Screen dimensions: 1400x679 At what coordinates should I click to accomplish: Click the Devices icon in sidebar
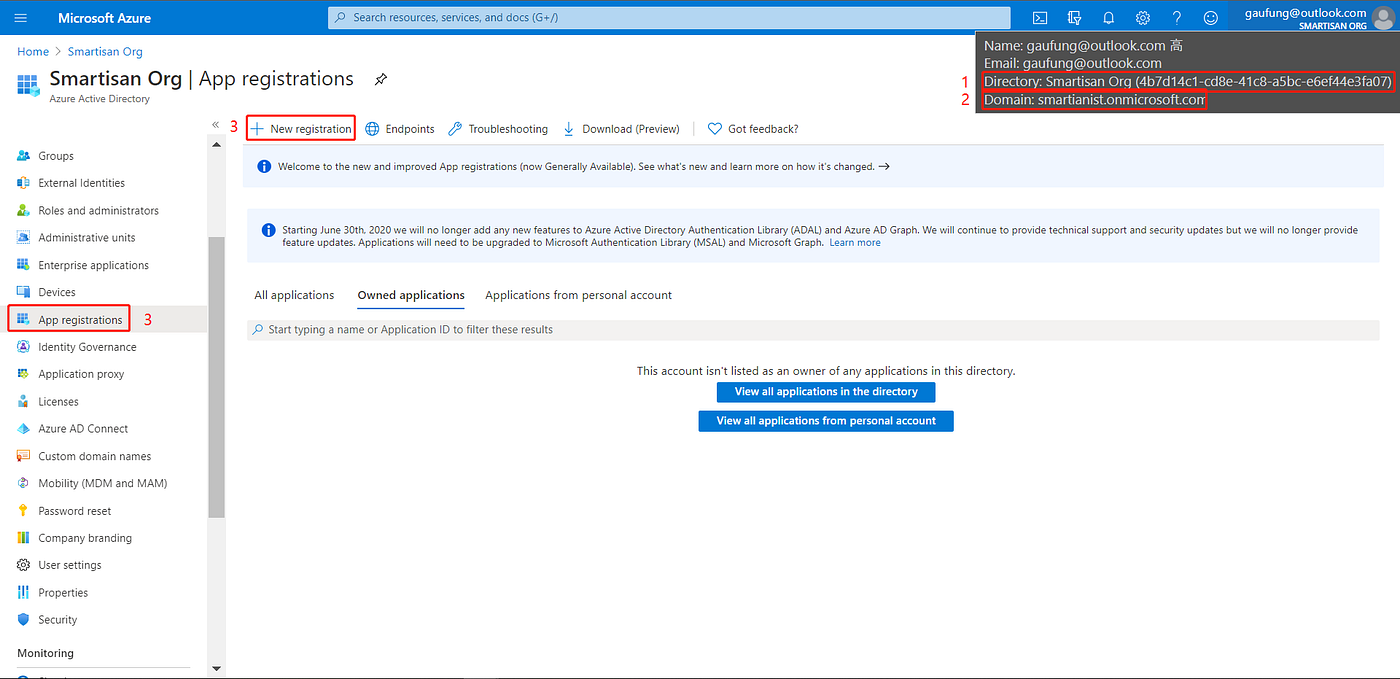pos(23,292)
